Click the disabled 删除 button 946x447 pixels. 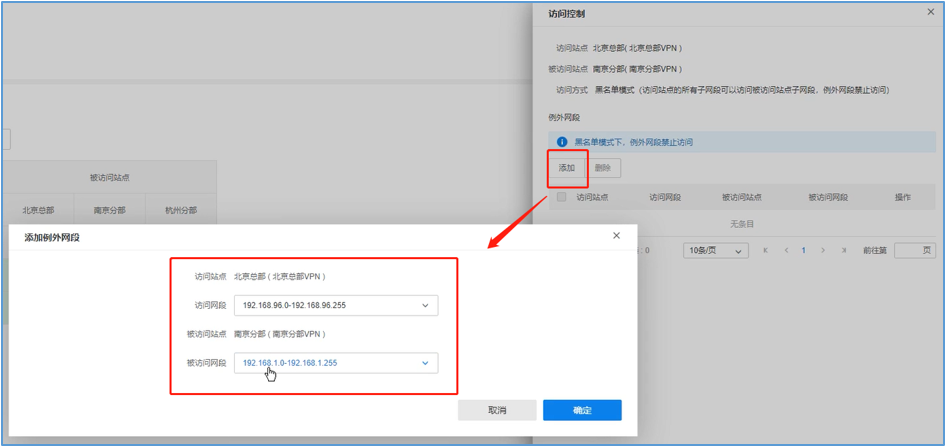tap(603, 168)
